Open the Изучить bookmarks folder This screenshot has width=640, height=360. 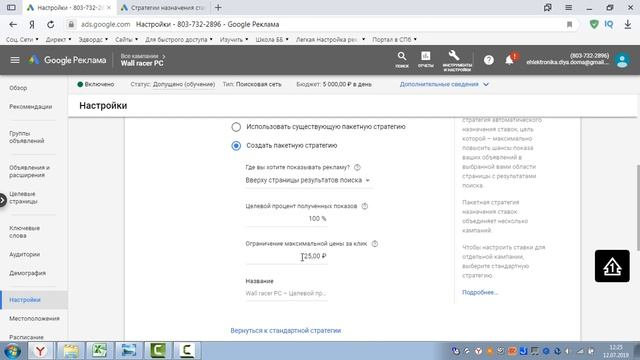pyautogui.click(x=234, y=40)
